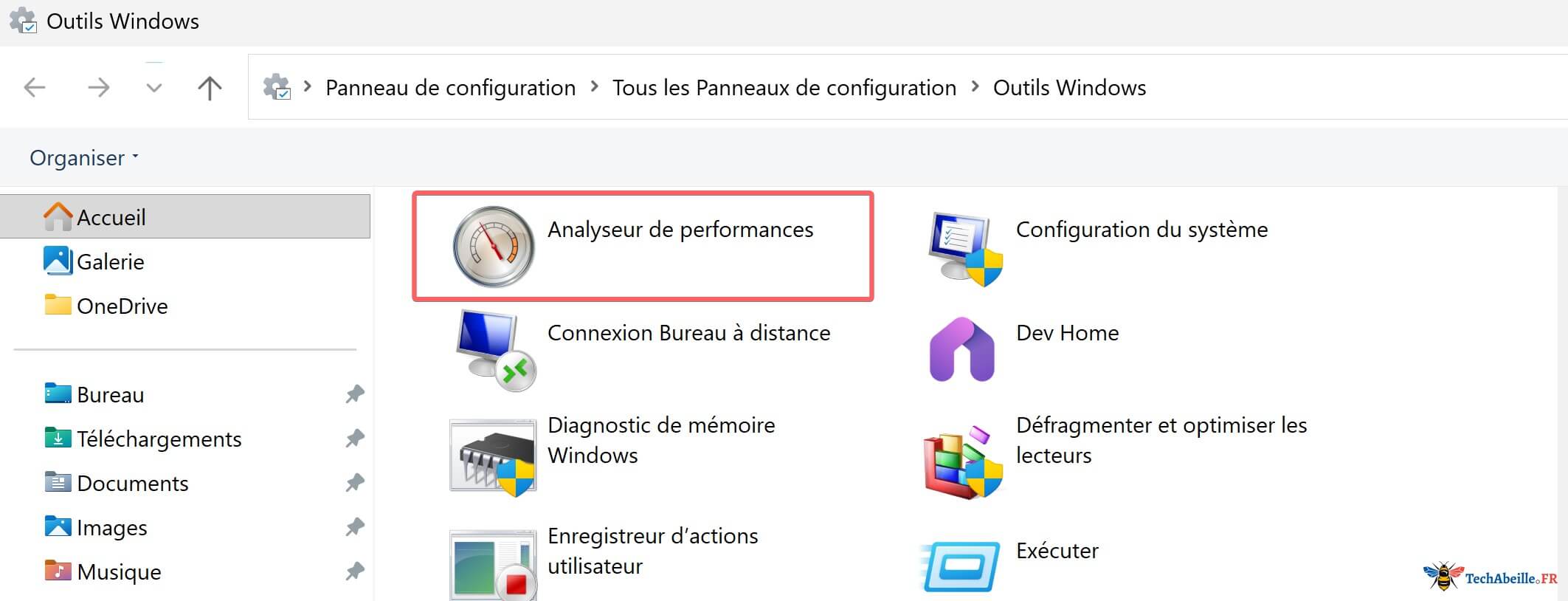
Task: Open Enregistreur d'actions utilisateur
Action: point(652,550)
